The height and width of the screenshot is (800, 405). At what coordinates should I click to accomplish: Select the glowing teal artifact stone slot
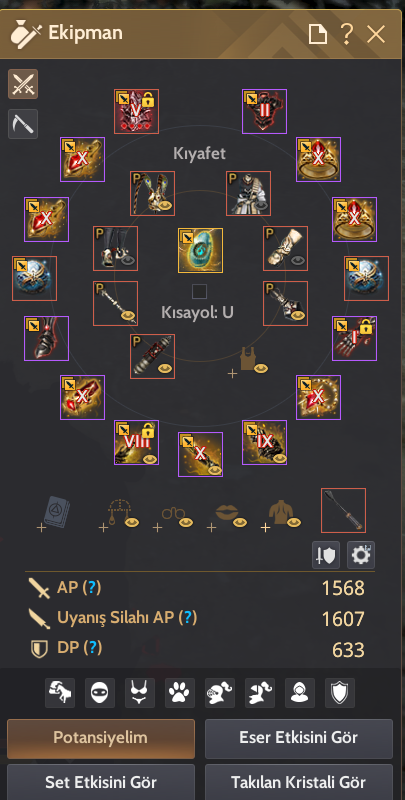tap(200, 251)
